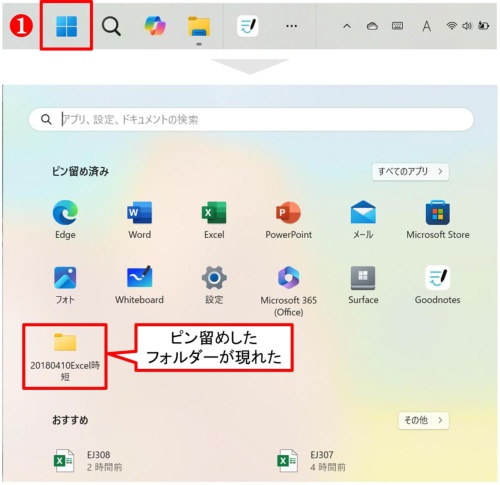
Task: Open the Surface pinned app
Action: (363, 285)
